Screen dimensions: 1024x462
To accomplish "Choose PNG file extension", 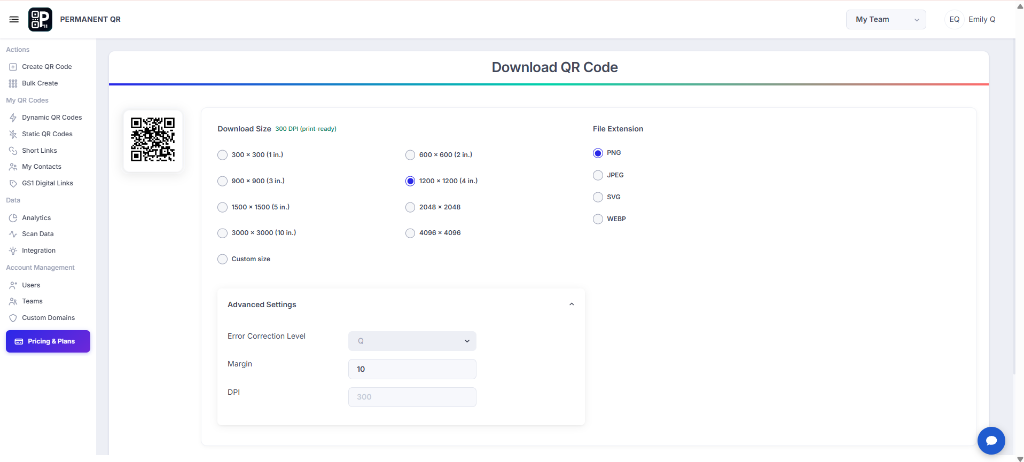I will (x=598, y=153).
